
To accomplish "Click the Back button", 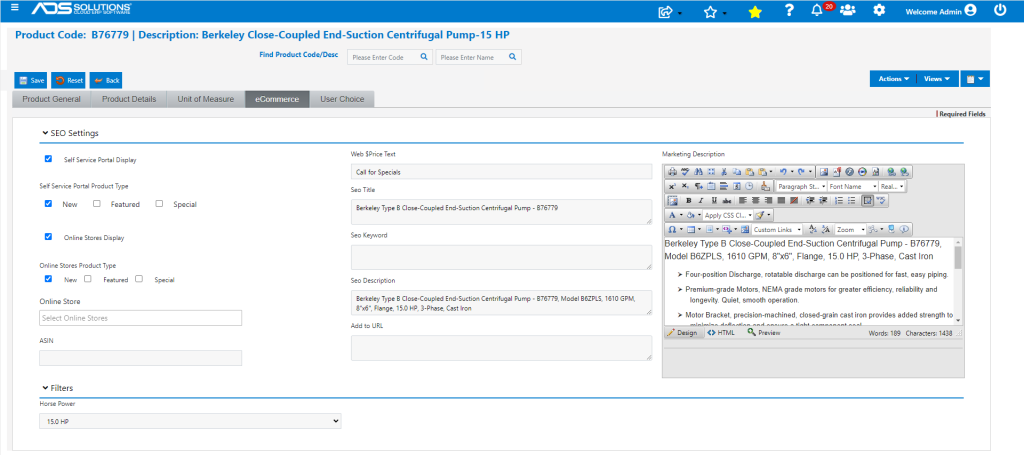I will pyautogui.click(x=106, y=80).
